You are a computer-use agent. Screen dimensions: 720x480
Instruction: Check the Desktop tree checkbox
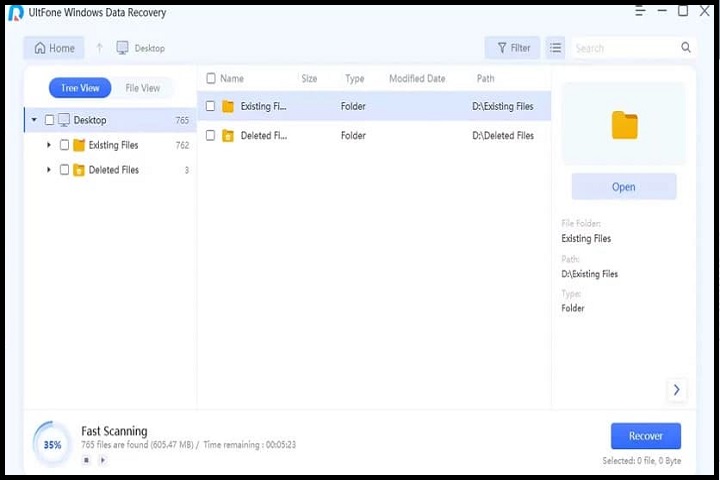[50, 120]
